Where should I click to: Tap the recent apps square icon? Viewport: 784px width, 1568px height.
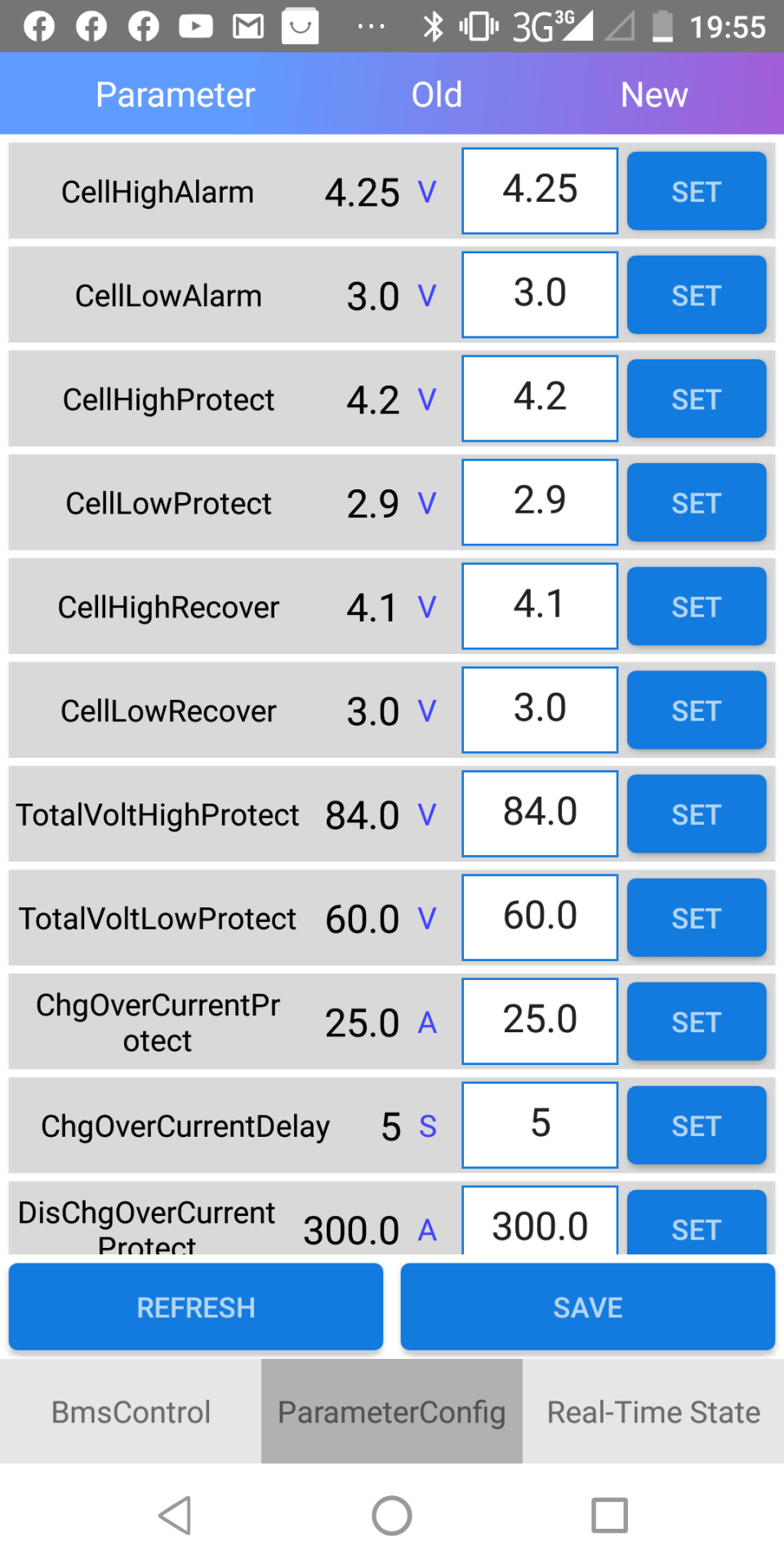tap(609, 1516)
